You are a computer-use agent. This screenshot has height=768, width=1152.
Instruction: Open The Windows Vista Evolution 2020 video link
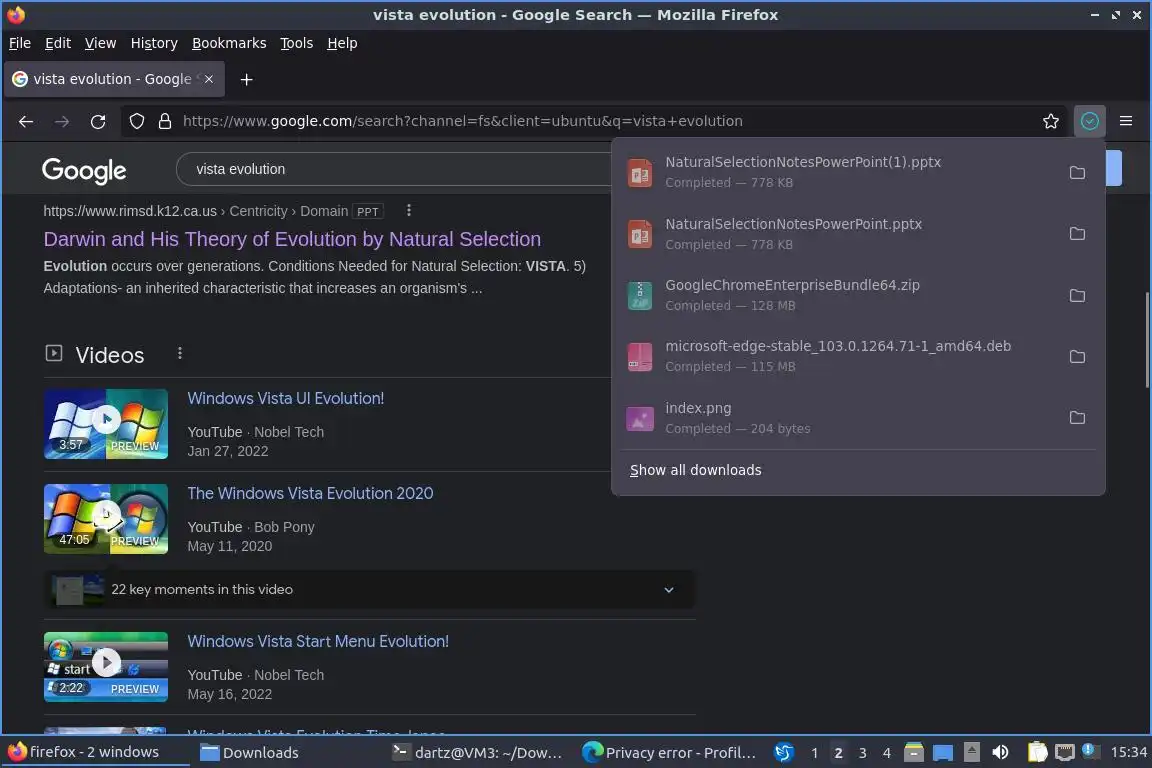pos(310,493)
